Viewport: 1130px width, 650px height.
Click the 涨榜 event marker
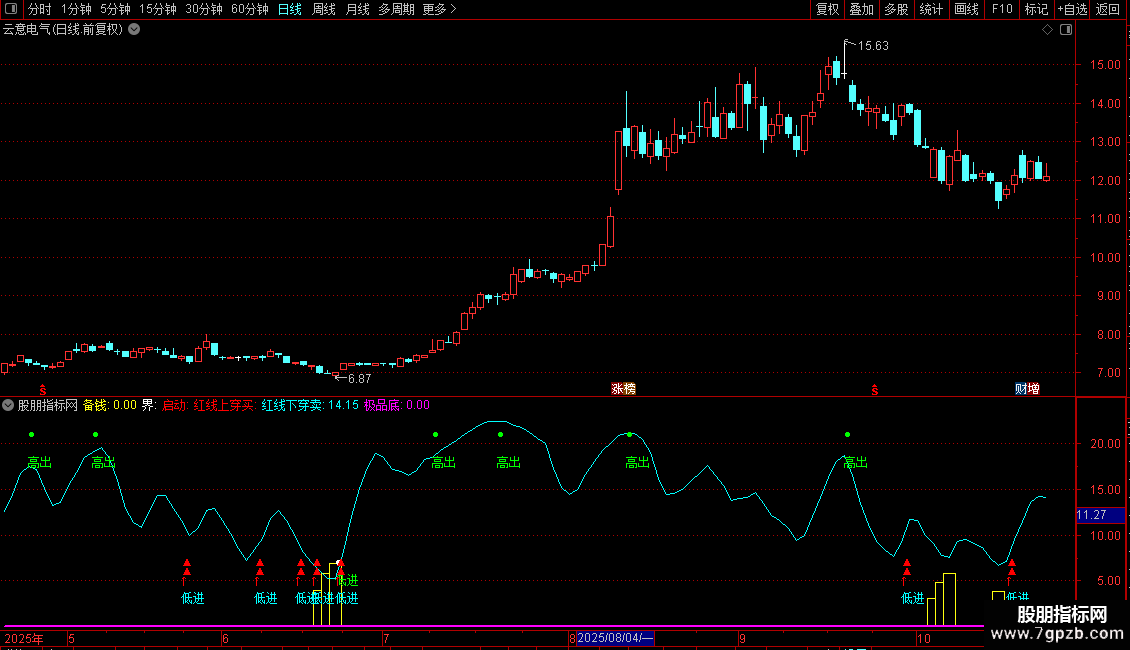coord(623,389)
